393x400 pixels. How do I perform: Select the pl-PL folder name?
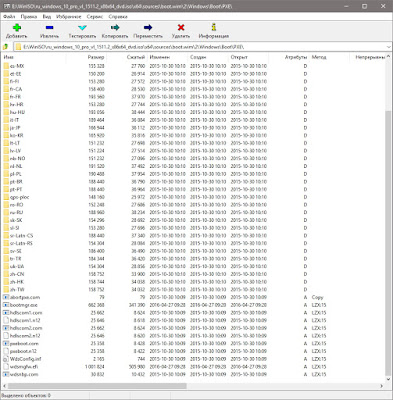[x=16, y=174]
